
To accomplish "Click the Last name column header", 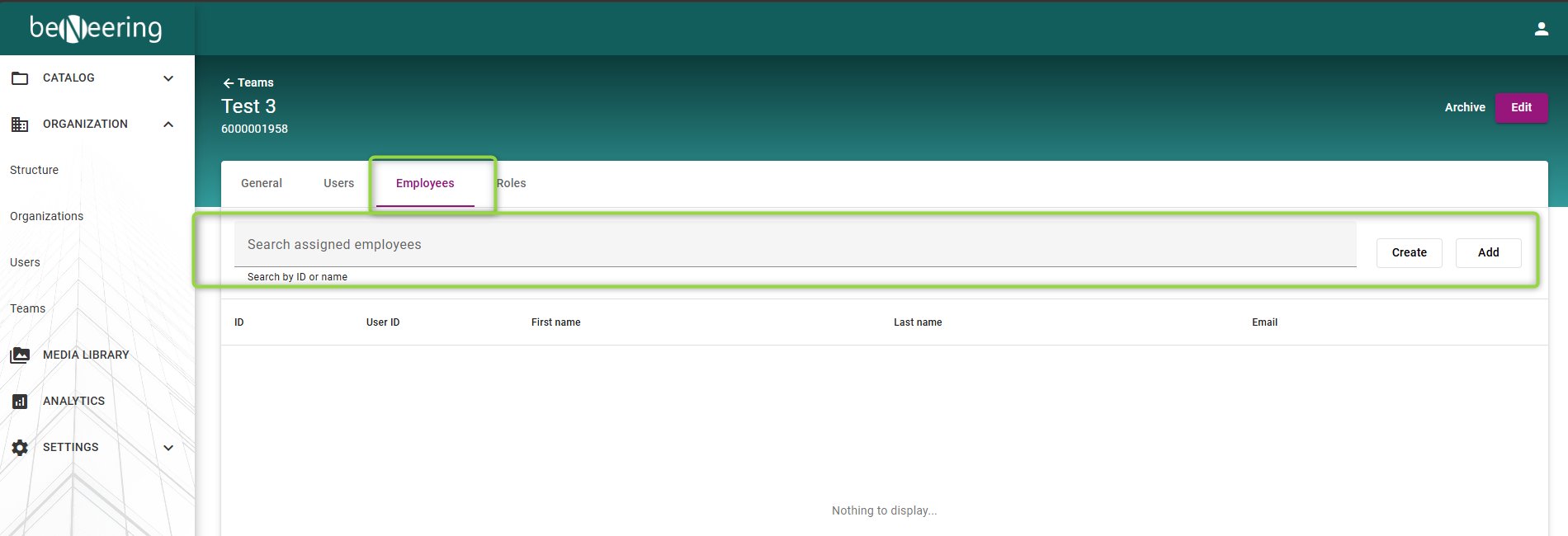I will pos(918,322).
